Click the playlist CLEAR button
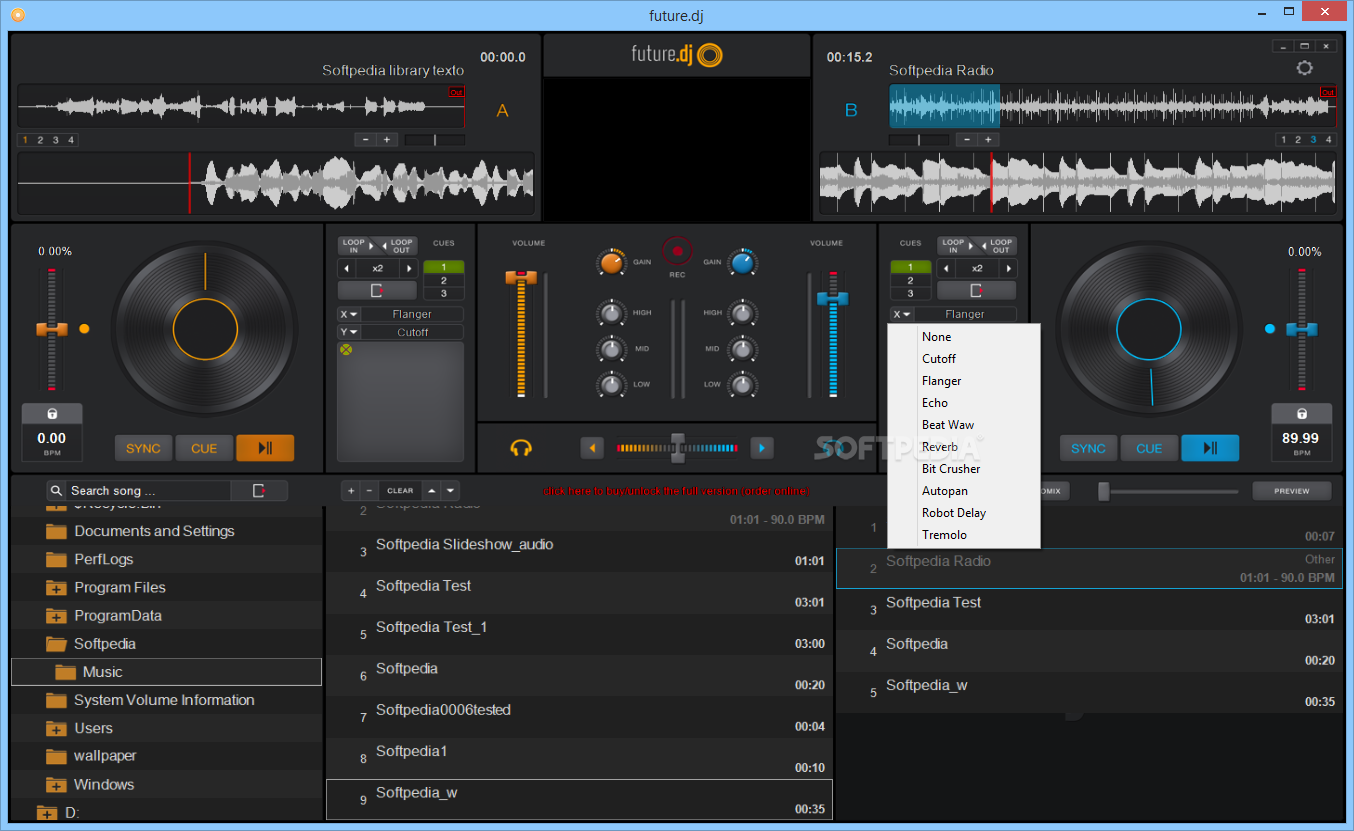Viewport: 1354px width, 831px height. coord(400,491)
